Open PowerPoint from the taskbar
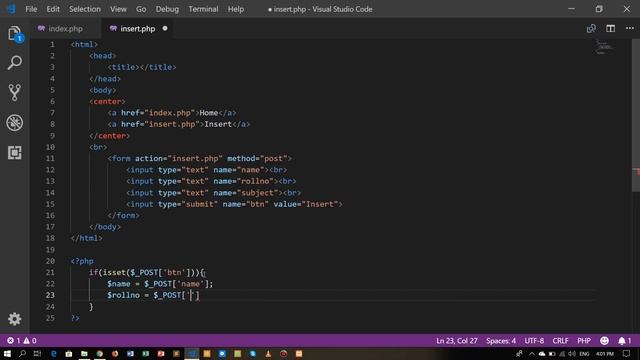Screen dimensions: 640x360 [161, 354]
